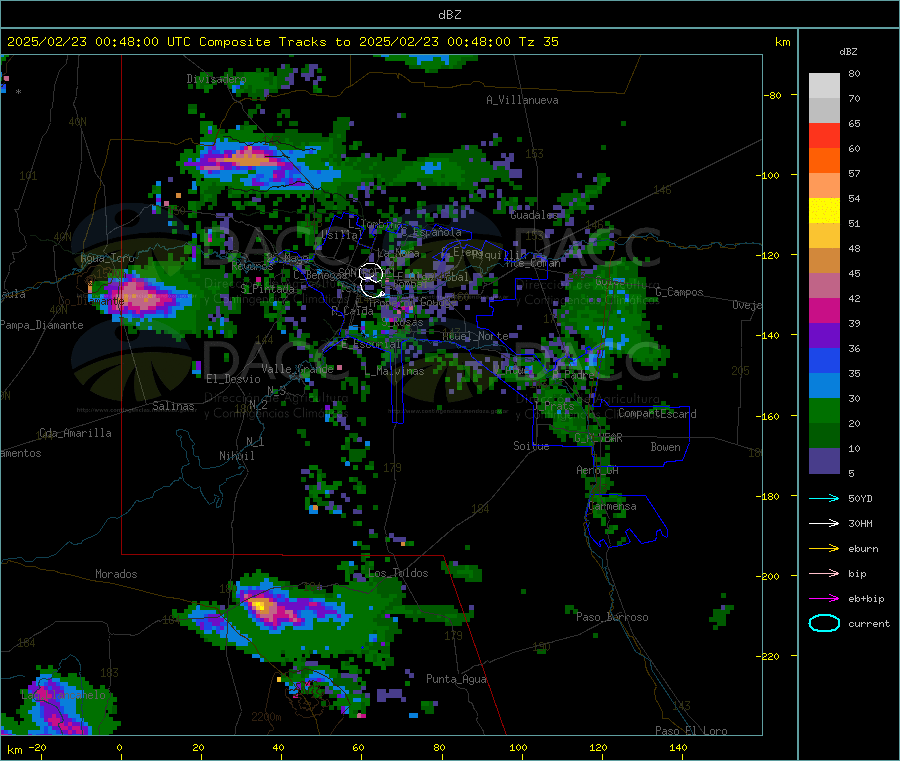The height and width of the screenshot is (761, 900).
Task: Click the La_Nora map label
Action: [398, 253]
